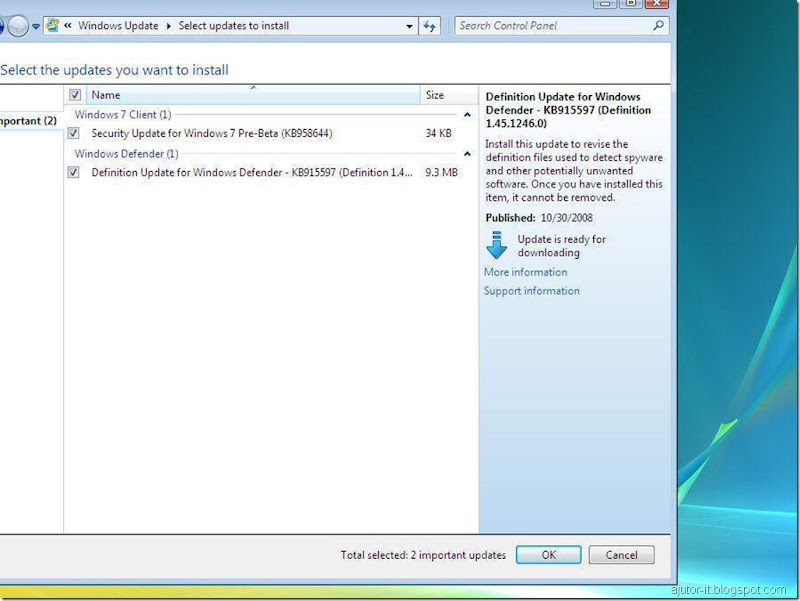Image resolution: width=800 pixels, height=601 pixels.
Task: Click Windows Update in the breadcrumb
Action: pyautogui.click(x=118, y=26)
